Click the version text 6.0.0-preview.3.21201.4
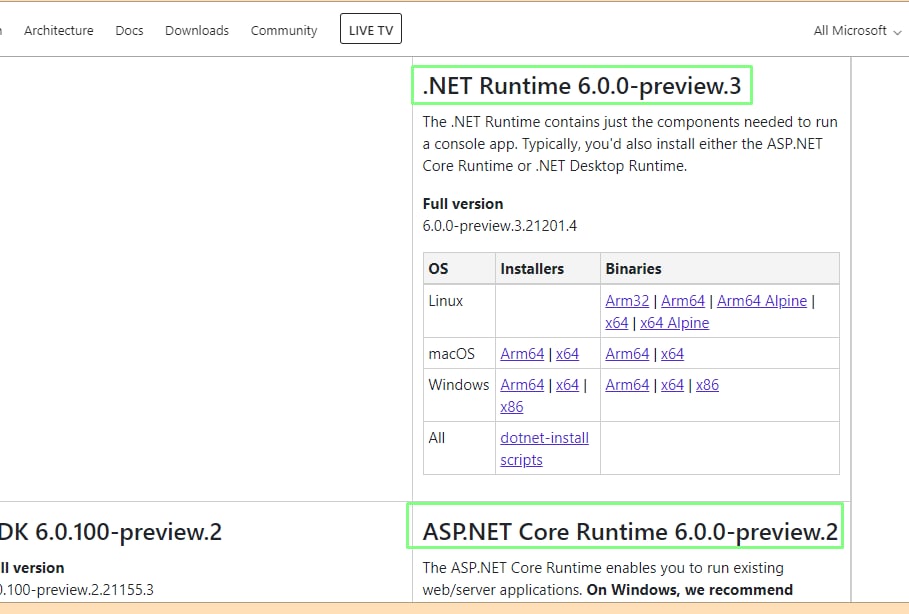Screen dimensions: 909x614 (500, 226)
